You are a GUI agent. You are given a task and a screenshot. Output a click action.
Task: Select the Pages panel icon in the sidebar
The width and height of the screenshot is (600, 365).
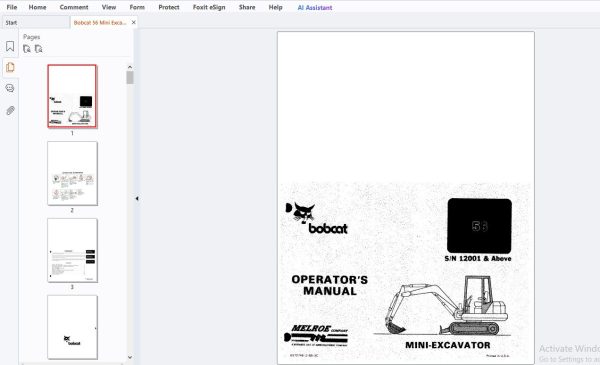pyautogui.click(x=10, y=68)
